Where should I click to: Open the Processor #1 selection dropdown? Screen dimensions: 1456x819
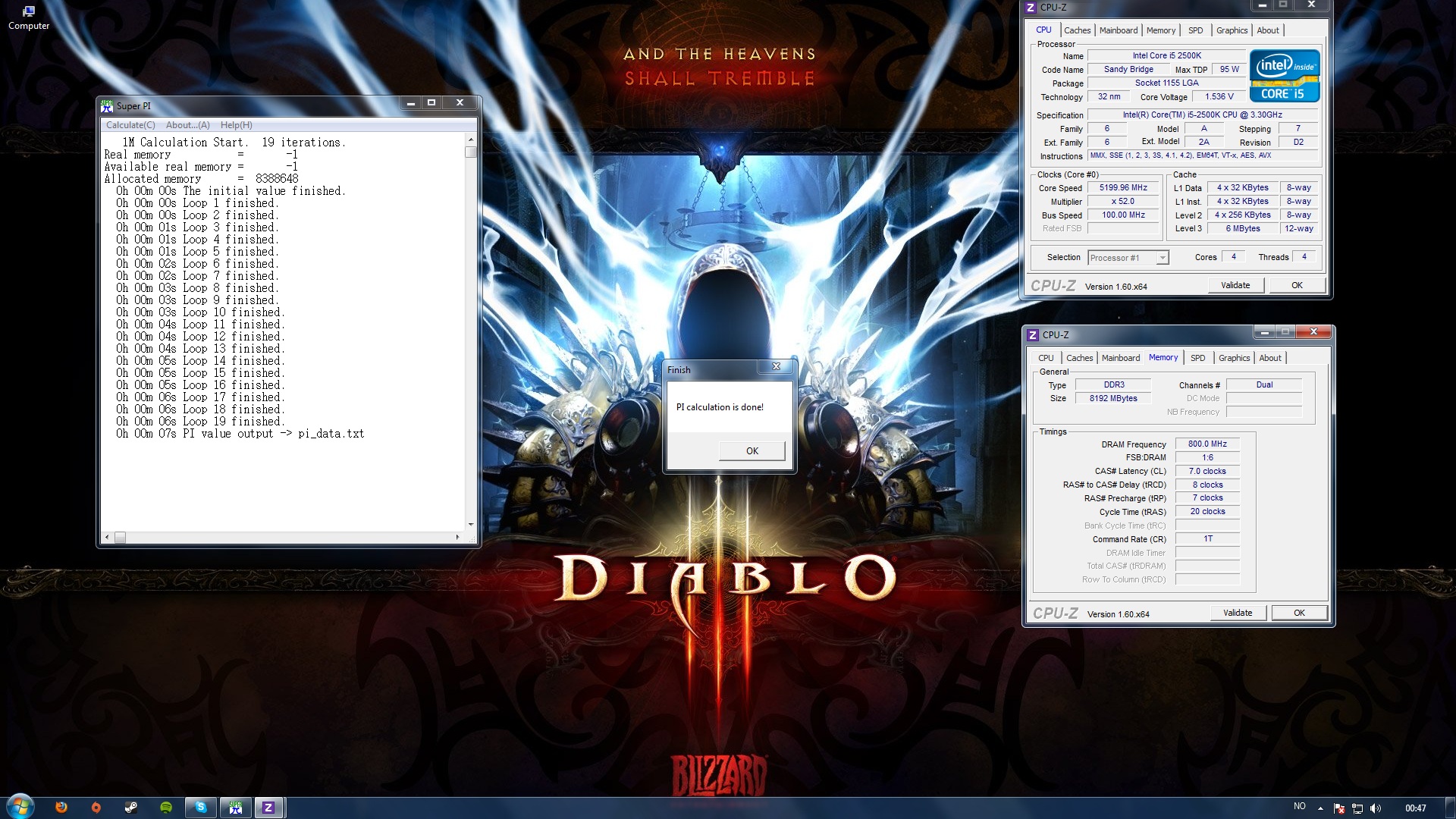click(1128, 258)
